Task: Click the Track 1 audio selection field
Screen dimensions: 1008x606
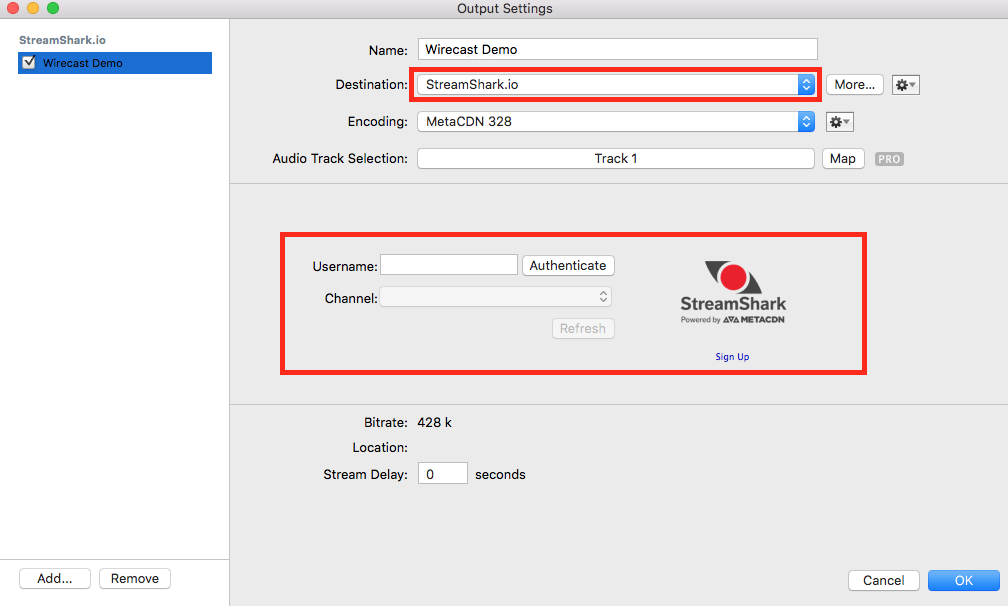Action: point(616,159)
